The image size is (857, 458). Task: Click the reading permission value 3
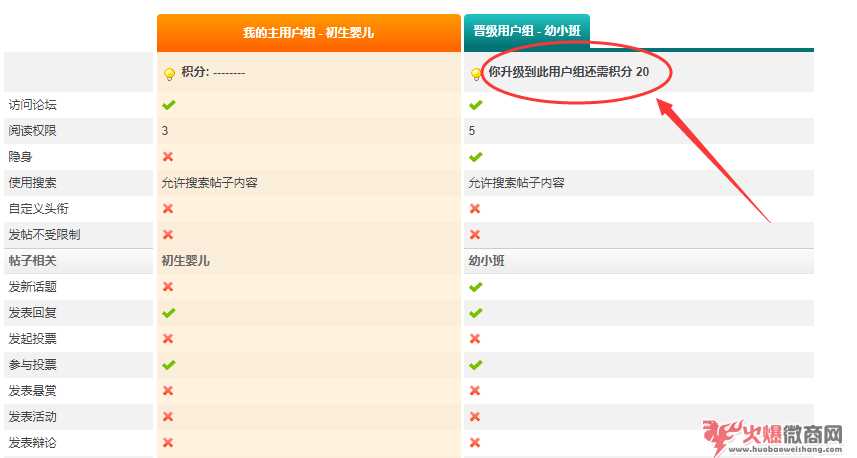[165, 131]
